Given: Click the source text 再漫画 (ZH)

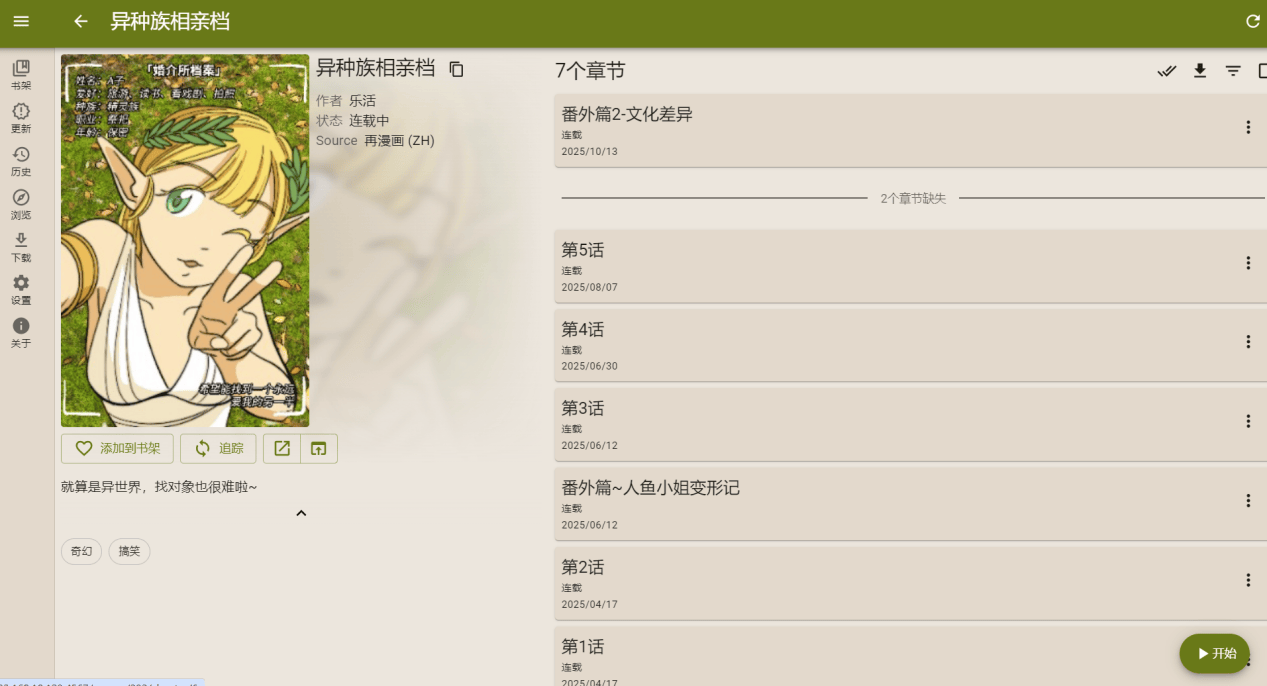Looking at the screenshot, I should [x=399, y=141].
